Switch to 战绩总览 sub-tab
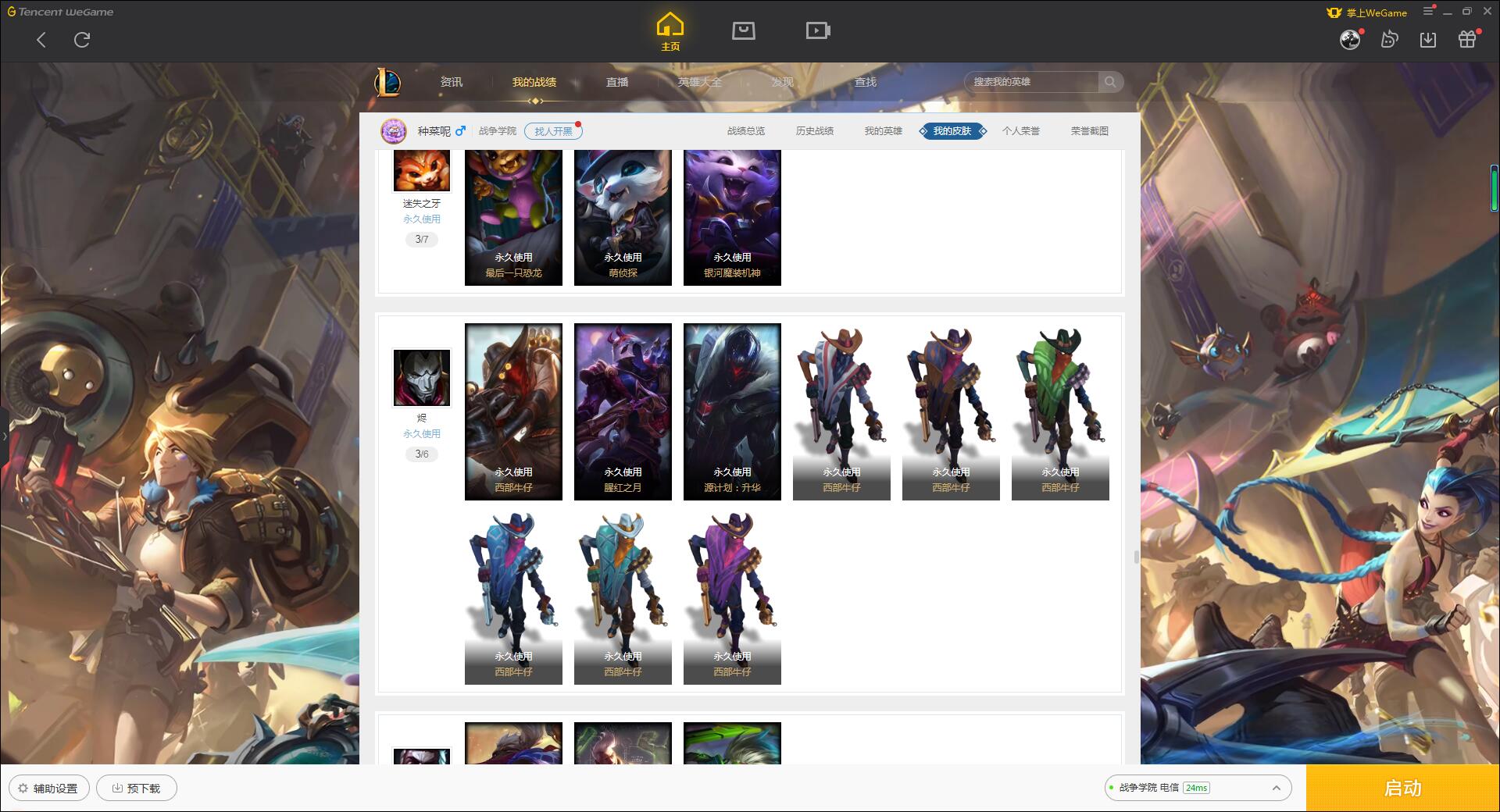 tap(746, 131)
